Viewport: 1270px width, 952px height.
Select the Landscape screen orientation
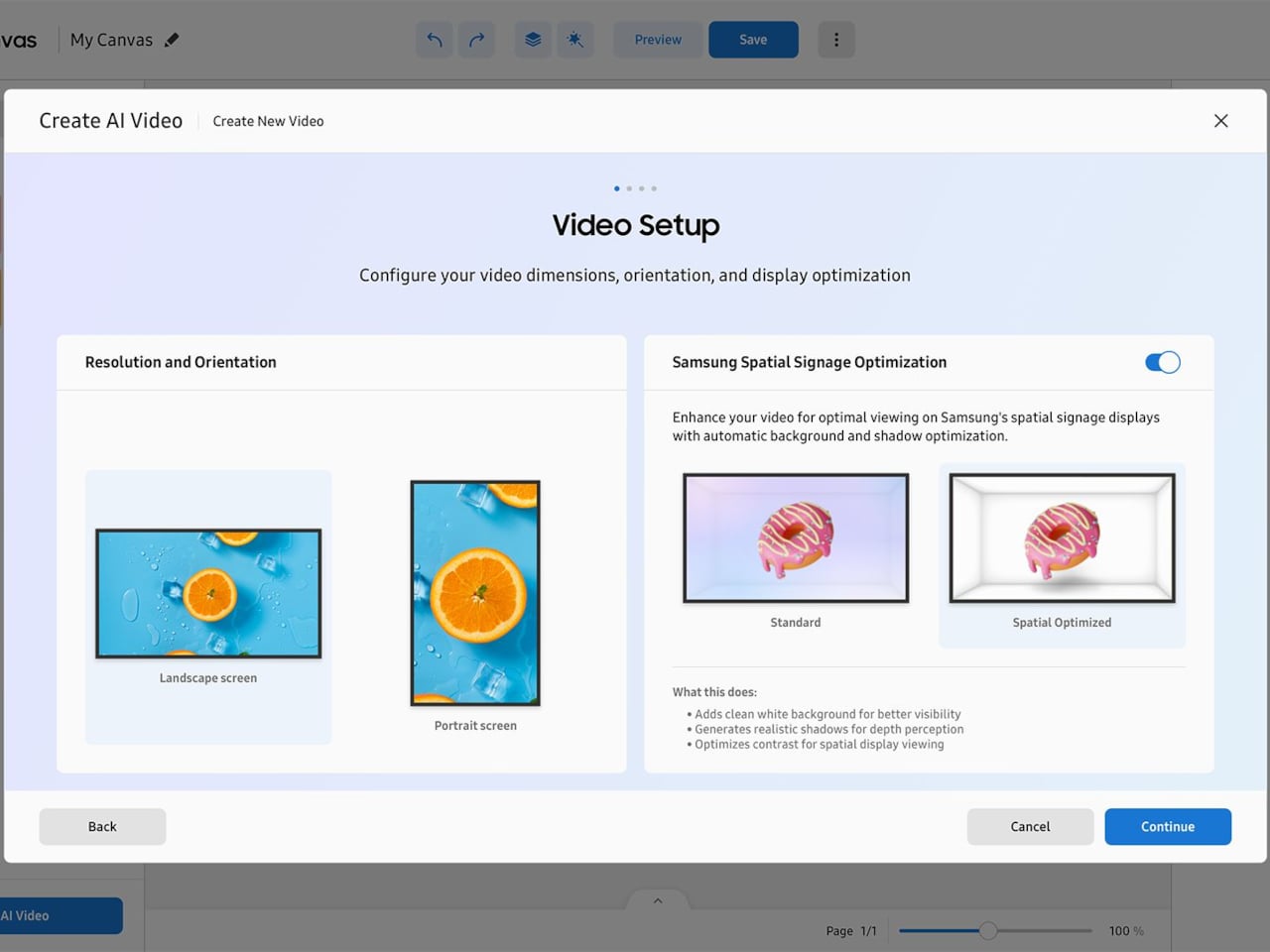pyautogui.click(x=208, y=594)
